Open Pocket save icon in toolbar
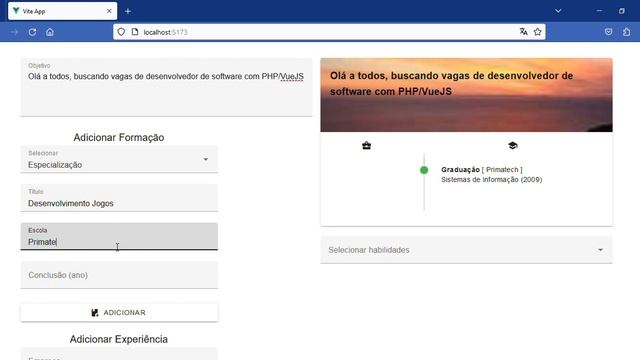640x360 pixels. tap(609, 32)
